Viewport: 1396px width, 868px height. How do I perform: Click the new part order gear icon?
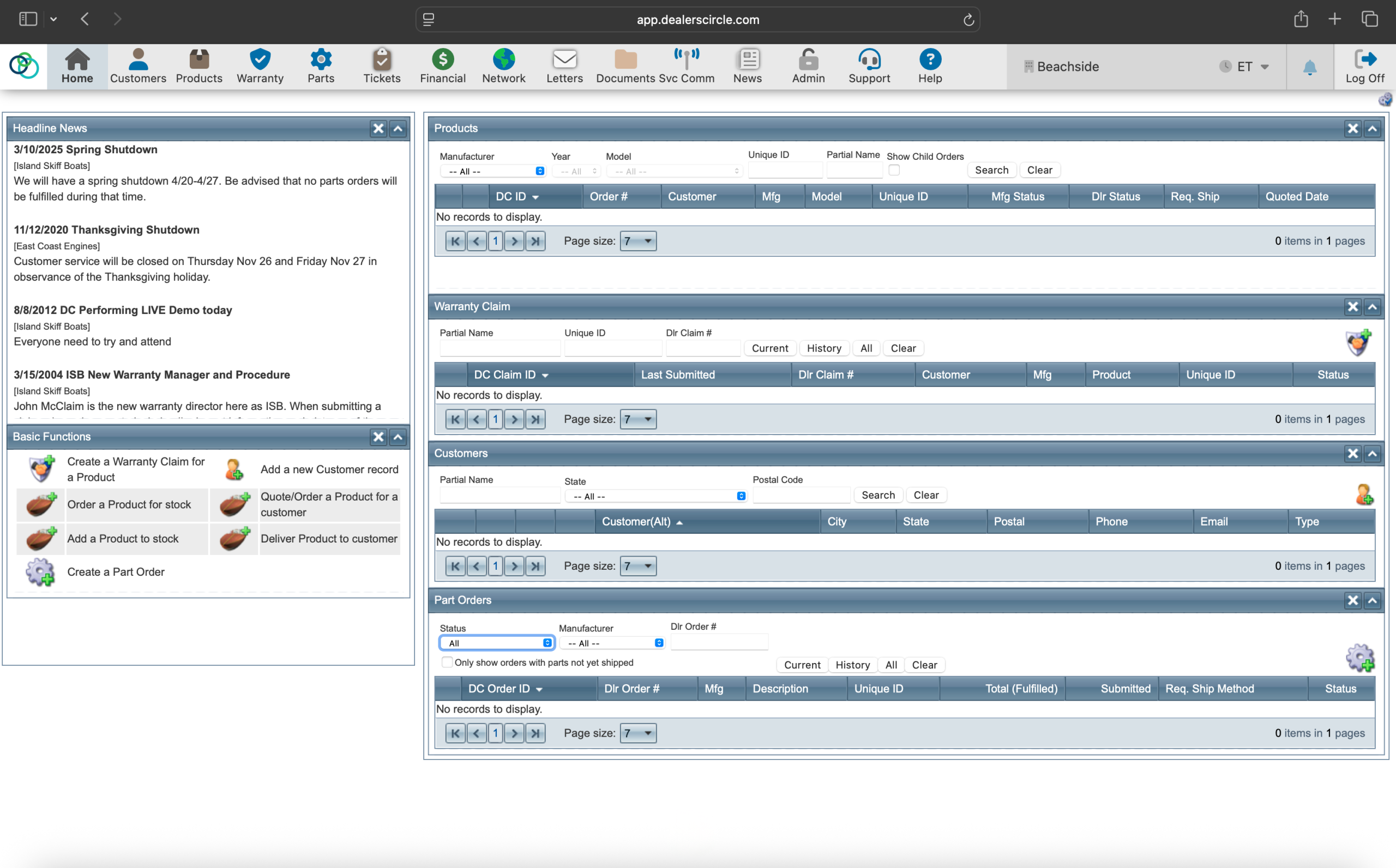(1360, 658)
